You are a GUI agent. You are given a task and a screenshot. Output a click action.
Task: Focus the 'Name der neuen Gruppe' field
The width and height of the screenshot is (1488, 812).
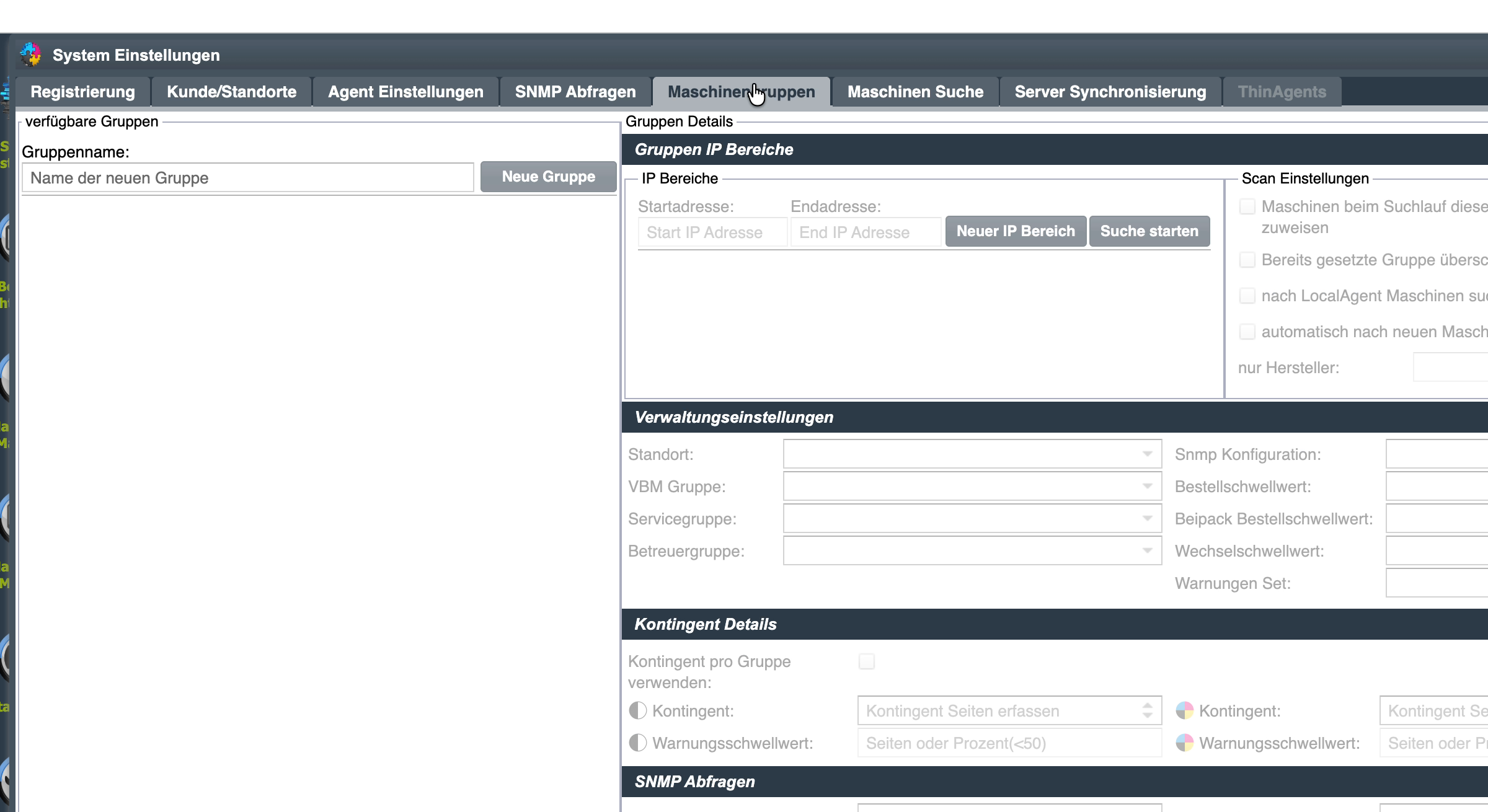tap(248, 178)
